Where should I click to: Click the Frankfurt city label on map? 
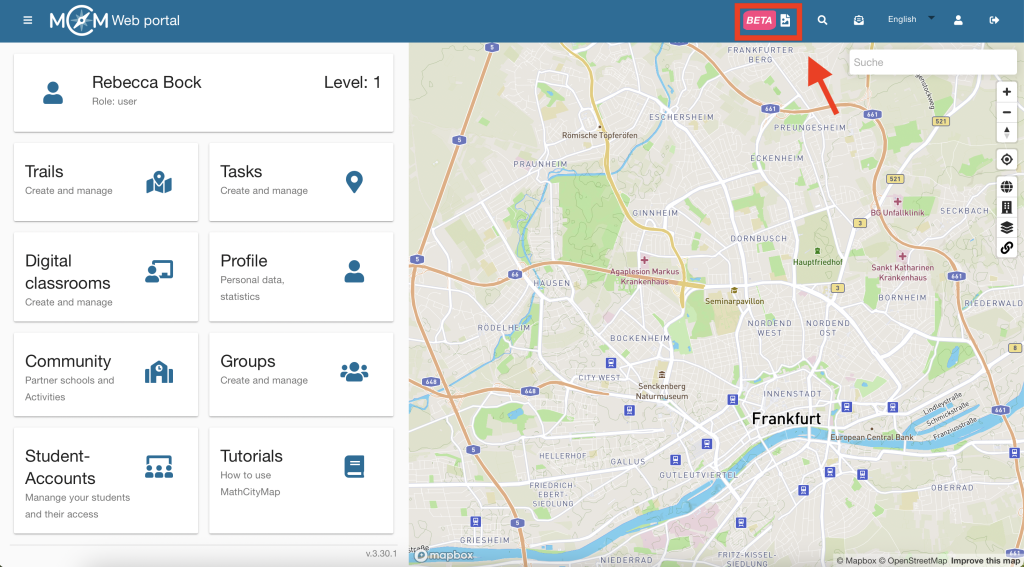[x=786, y=419]
